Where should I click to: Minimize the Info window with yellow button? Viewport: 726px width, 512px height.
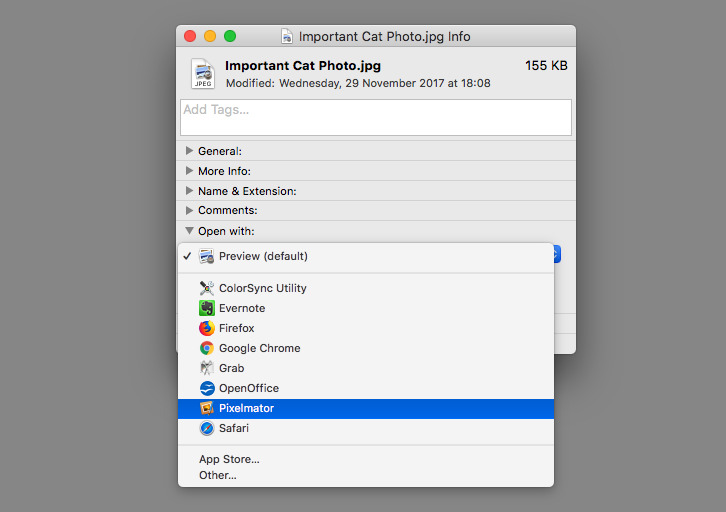click(x=210, y=36)
